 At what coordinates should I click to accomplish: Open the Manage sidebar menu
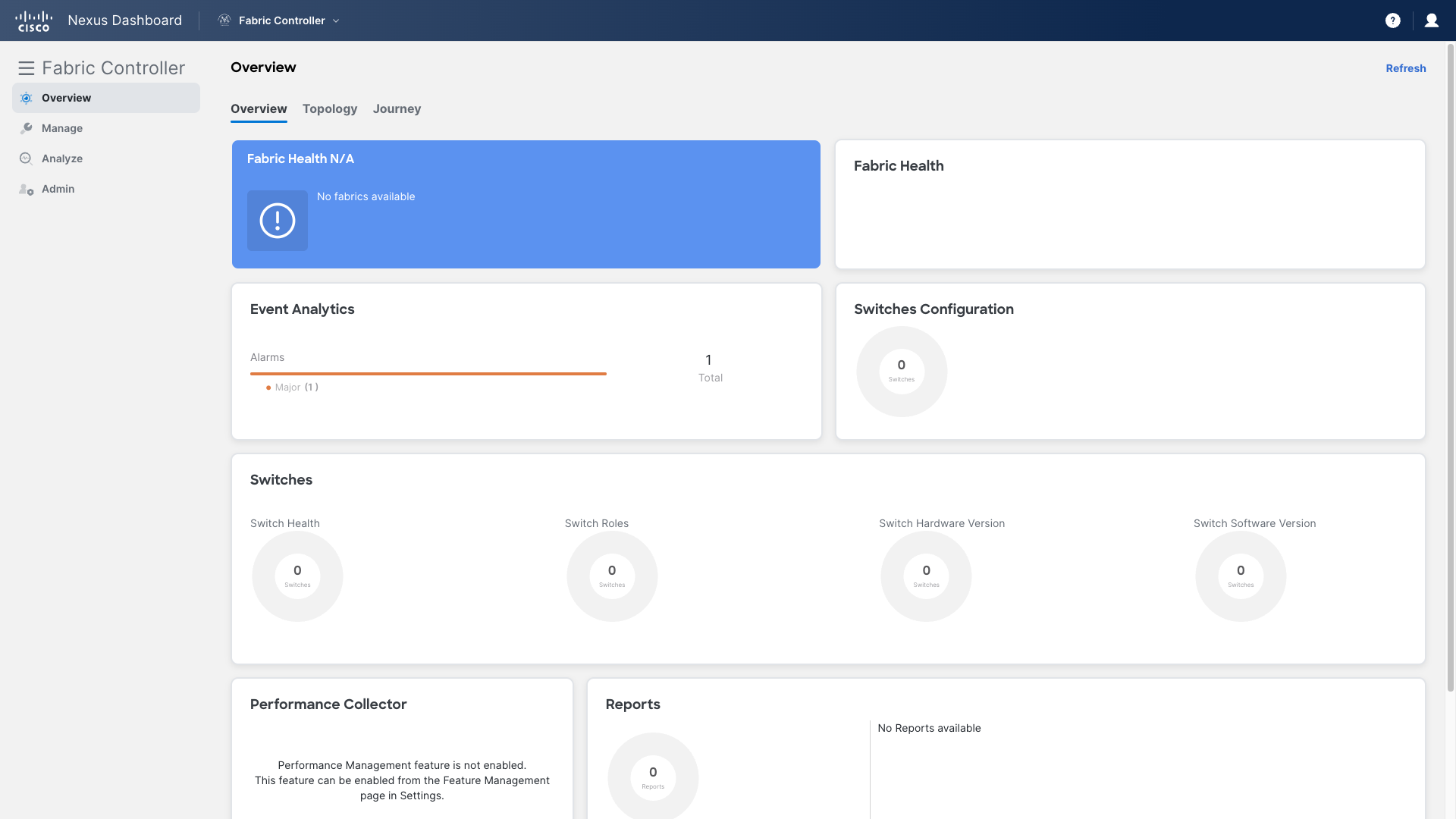[x=106, y=128]
